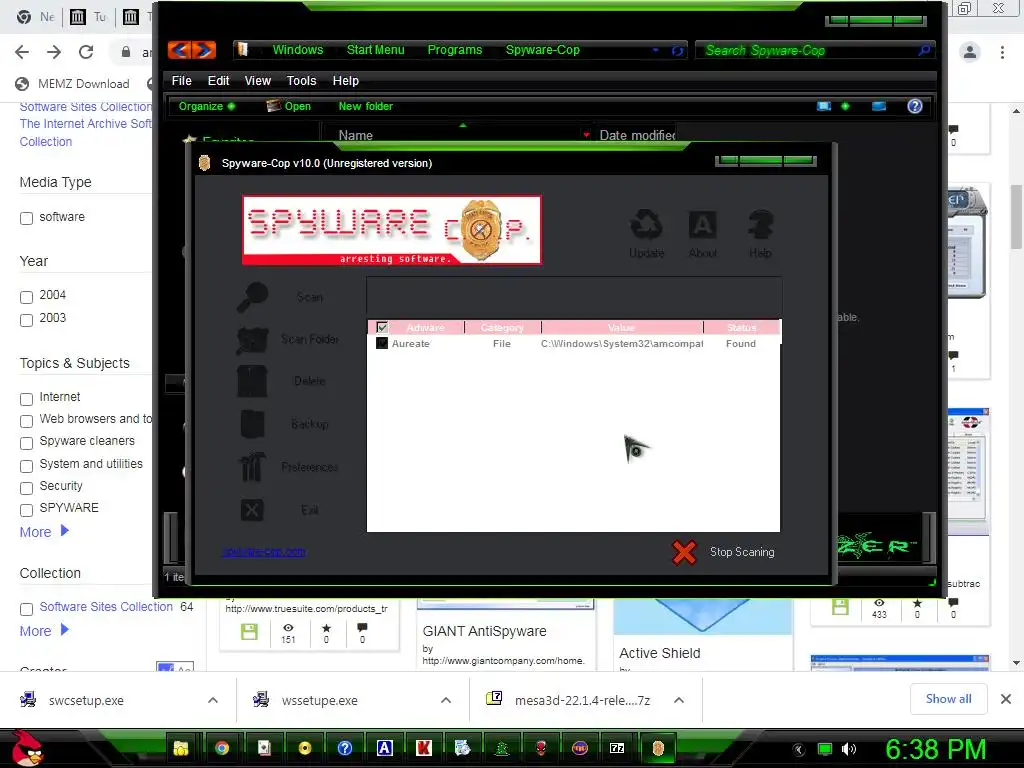Click the 7z icon on the taskbar
1024x768 pixels.
(617, 748)
